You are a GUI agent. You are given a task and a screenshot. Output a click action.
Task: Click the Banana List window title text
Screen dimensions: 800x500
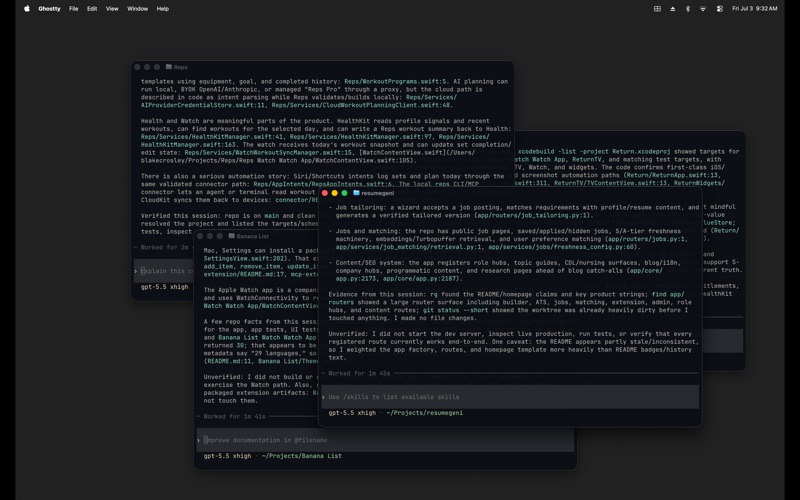point(253,236)
